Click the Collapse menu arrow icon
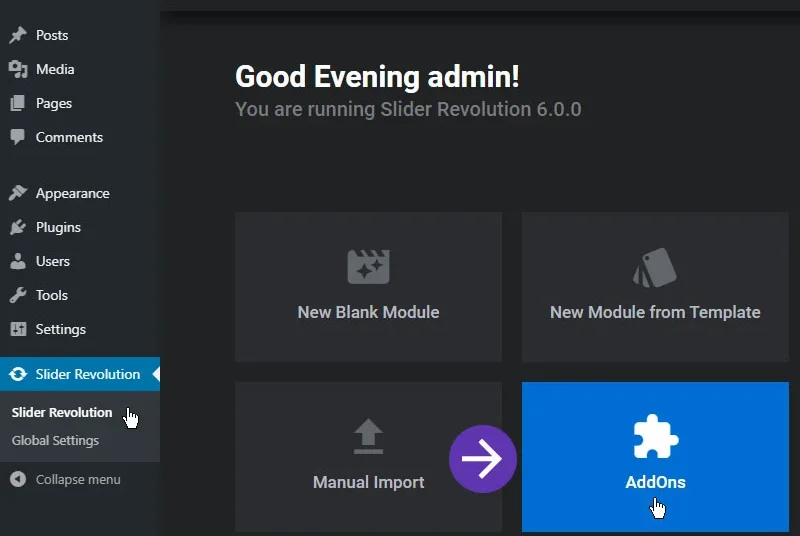 18,479
